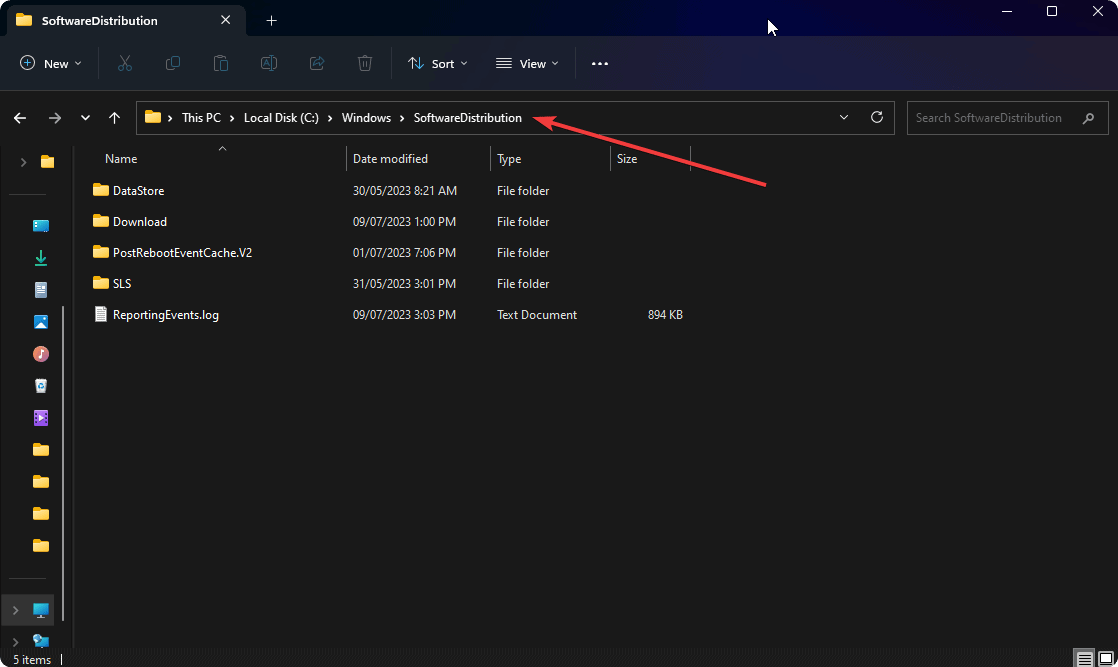This screenshot has width=1118, height=667.
Task: Click the Paste icon
Action: pos(220,63)
